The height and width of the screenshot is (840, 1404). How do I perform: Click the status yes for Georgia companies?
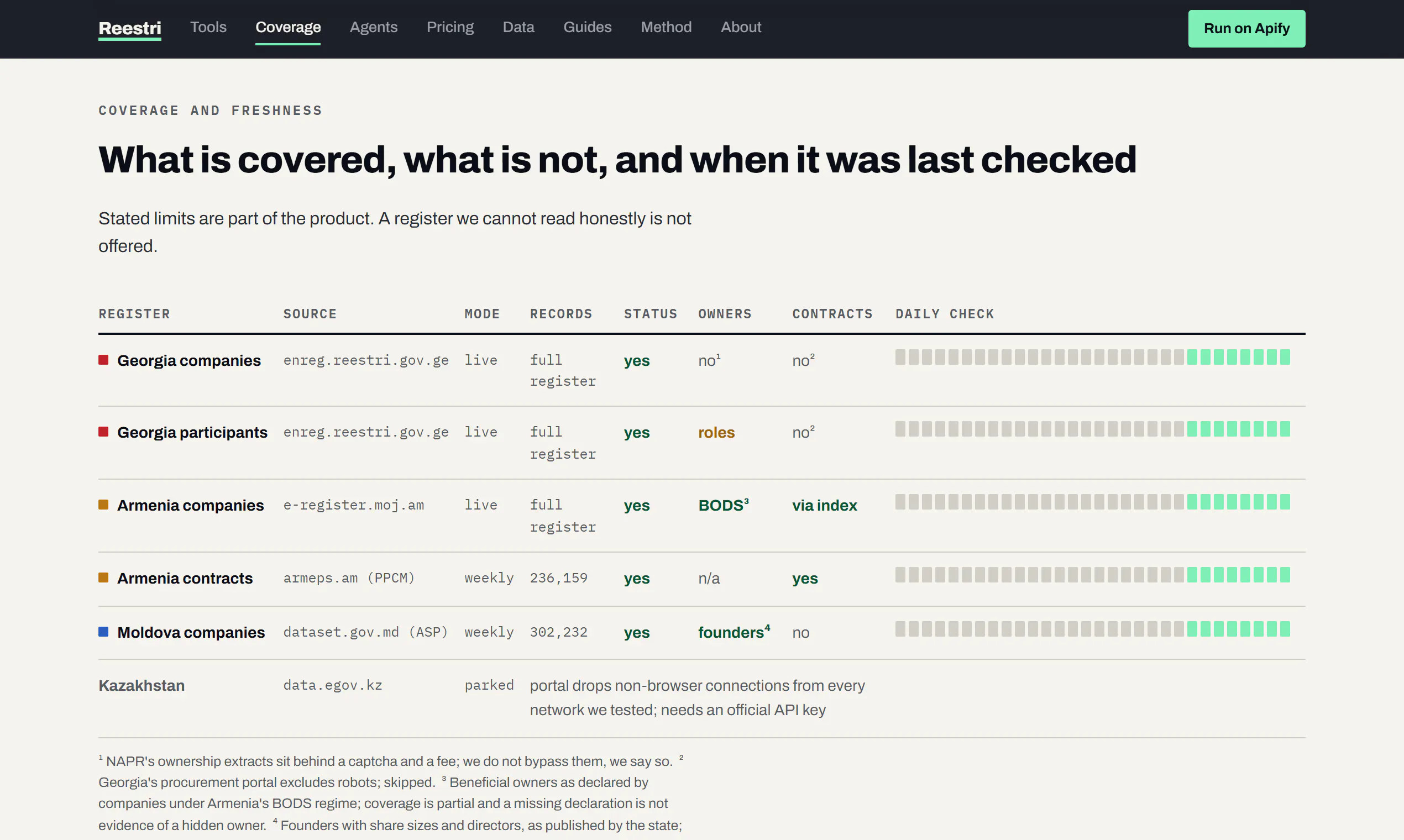pos(637,360)
